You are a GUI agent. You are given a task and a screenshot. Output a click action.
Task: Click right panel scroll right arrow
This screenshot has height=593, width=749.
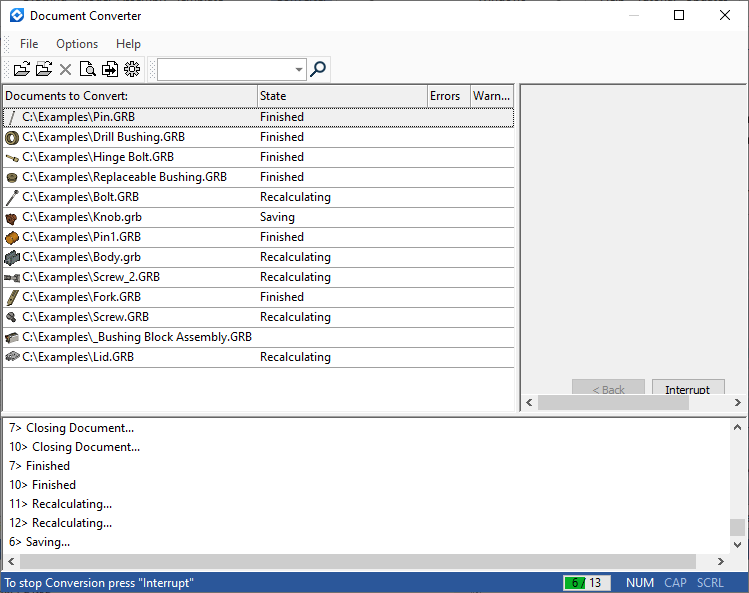pos(738,403)
